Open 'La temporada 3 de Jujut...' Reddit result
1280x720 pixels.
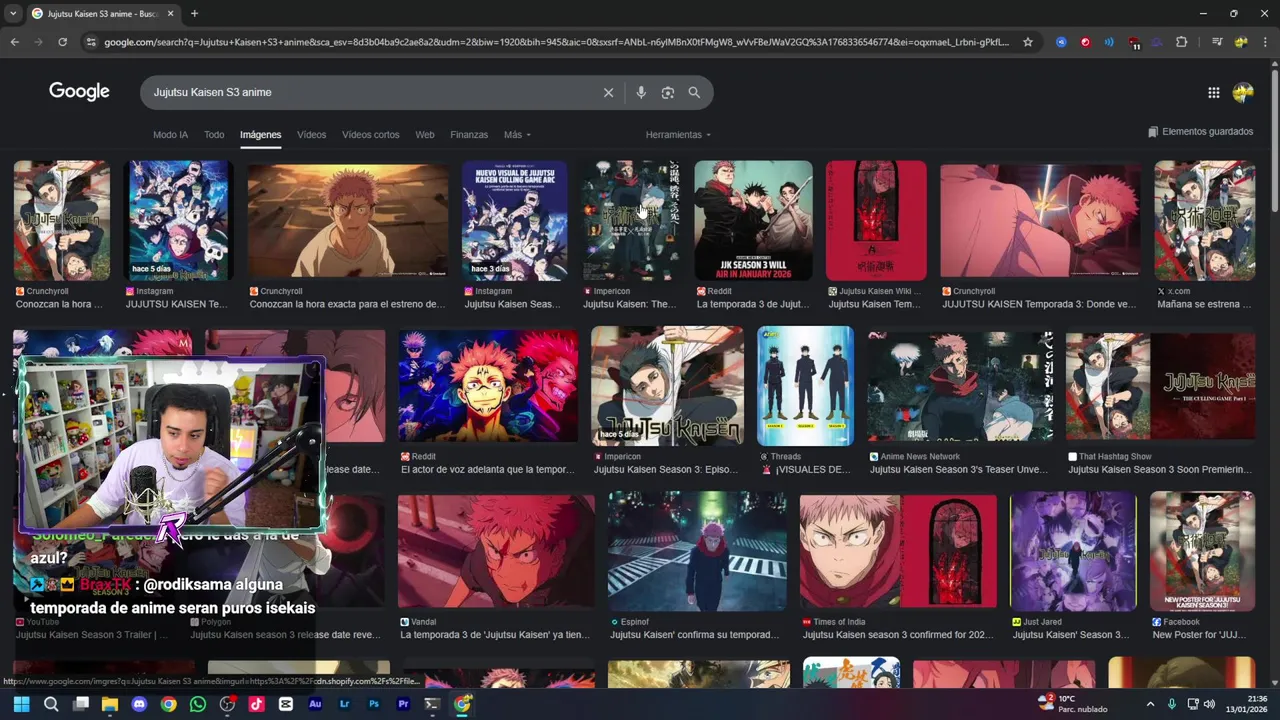pyautogui.click(x=753, y=304)
